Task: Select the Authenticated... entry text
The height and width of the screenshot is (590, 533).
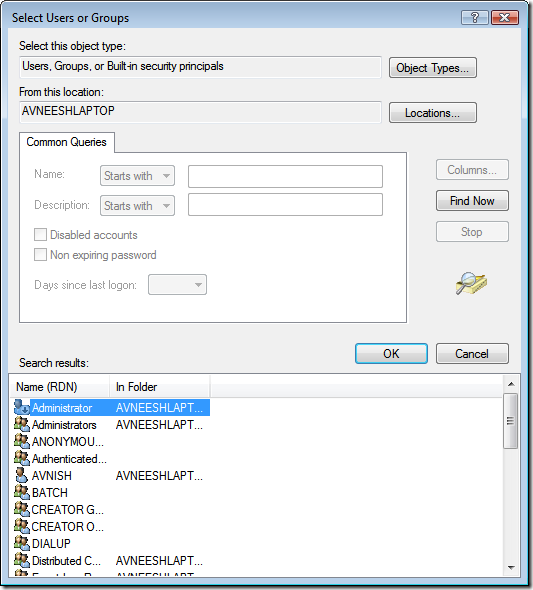Action: click(69, 459)
